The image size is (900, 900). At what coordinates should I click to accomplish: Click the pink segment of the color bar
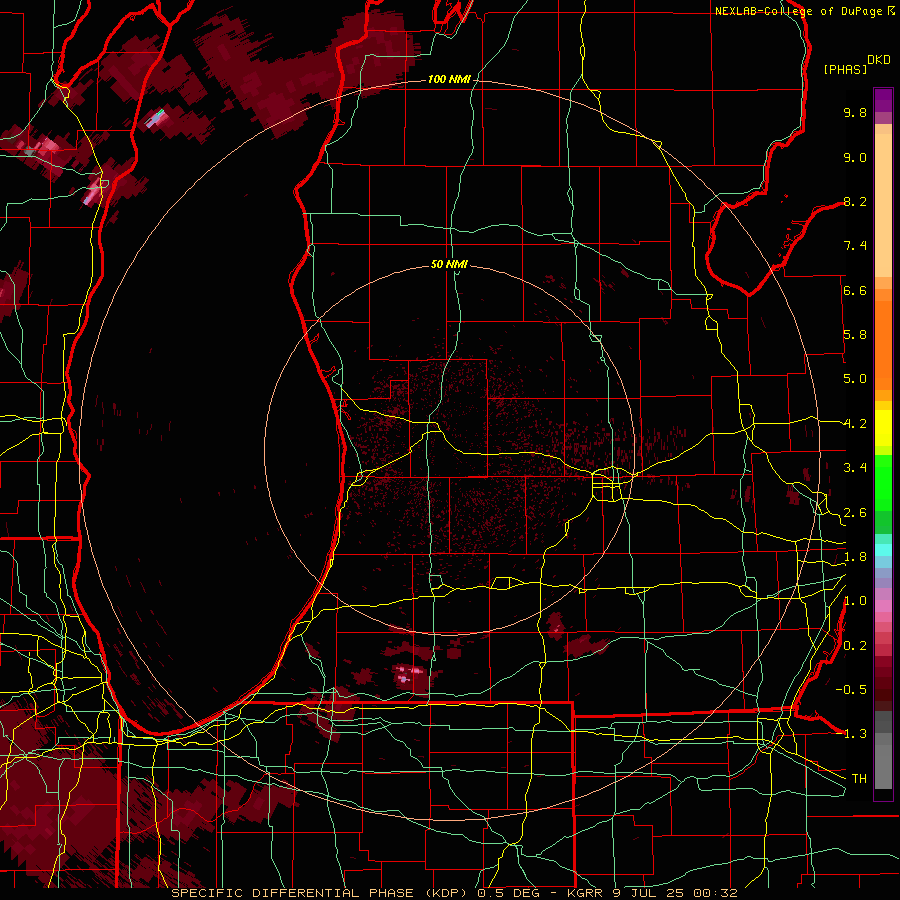883,606
